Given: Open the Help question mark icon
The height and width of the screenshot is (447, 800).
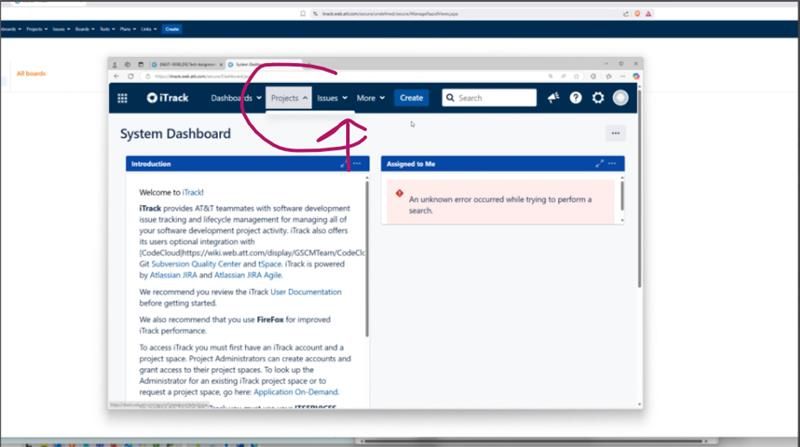Looking at the screenshot, I should [x=576, y=97].
